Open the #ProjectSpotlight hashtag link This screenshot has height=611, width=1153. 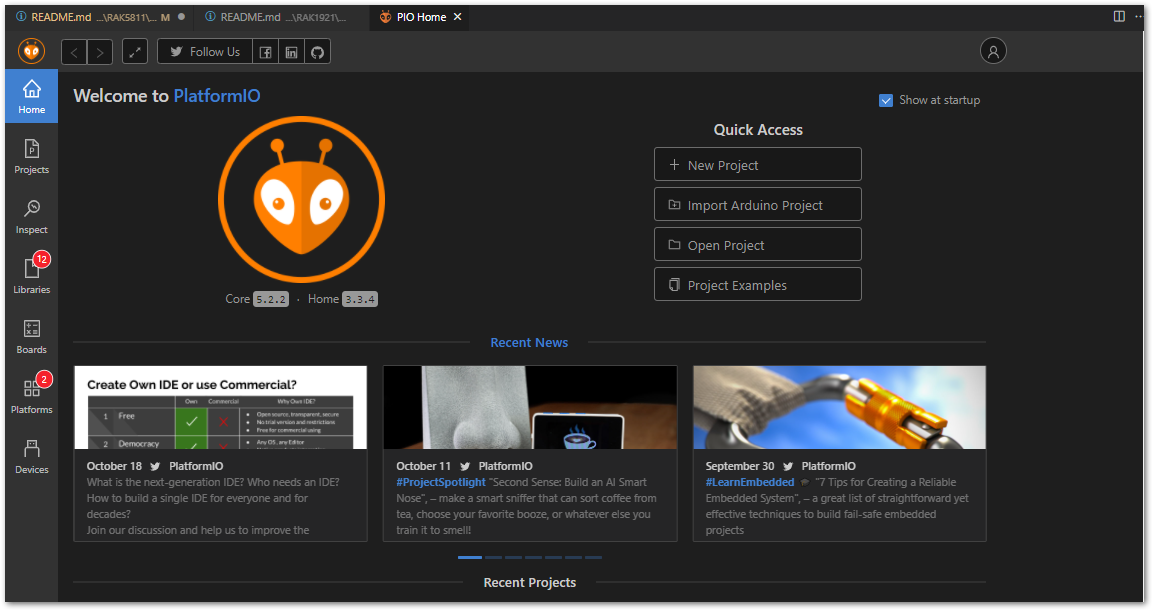click(441, 482)
